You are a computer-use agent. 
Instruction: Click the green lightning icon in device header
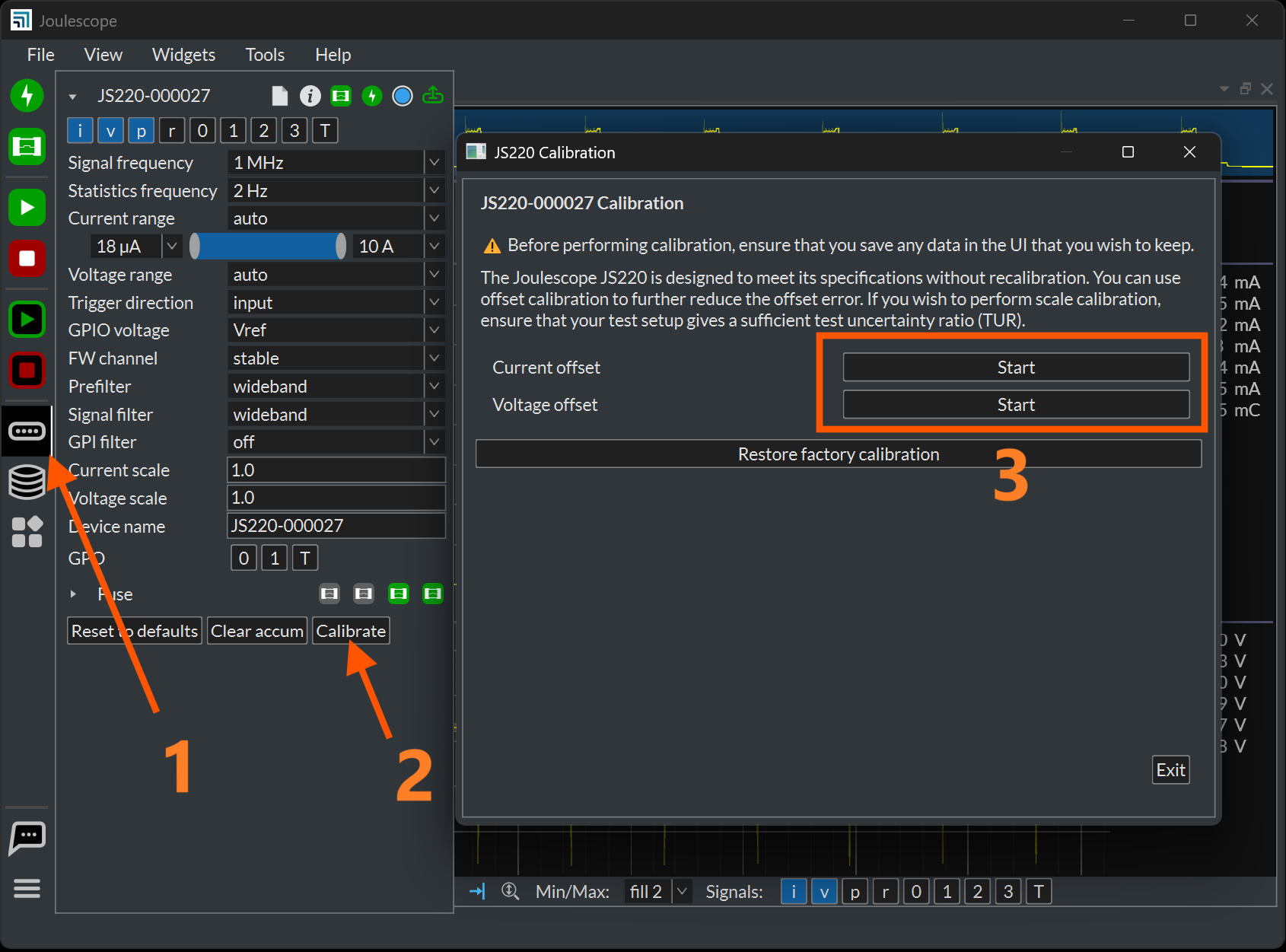(372, 95)
